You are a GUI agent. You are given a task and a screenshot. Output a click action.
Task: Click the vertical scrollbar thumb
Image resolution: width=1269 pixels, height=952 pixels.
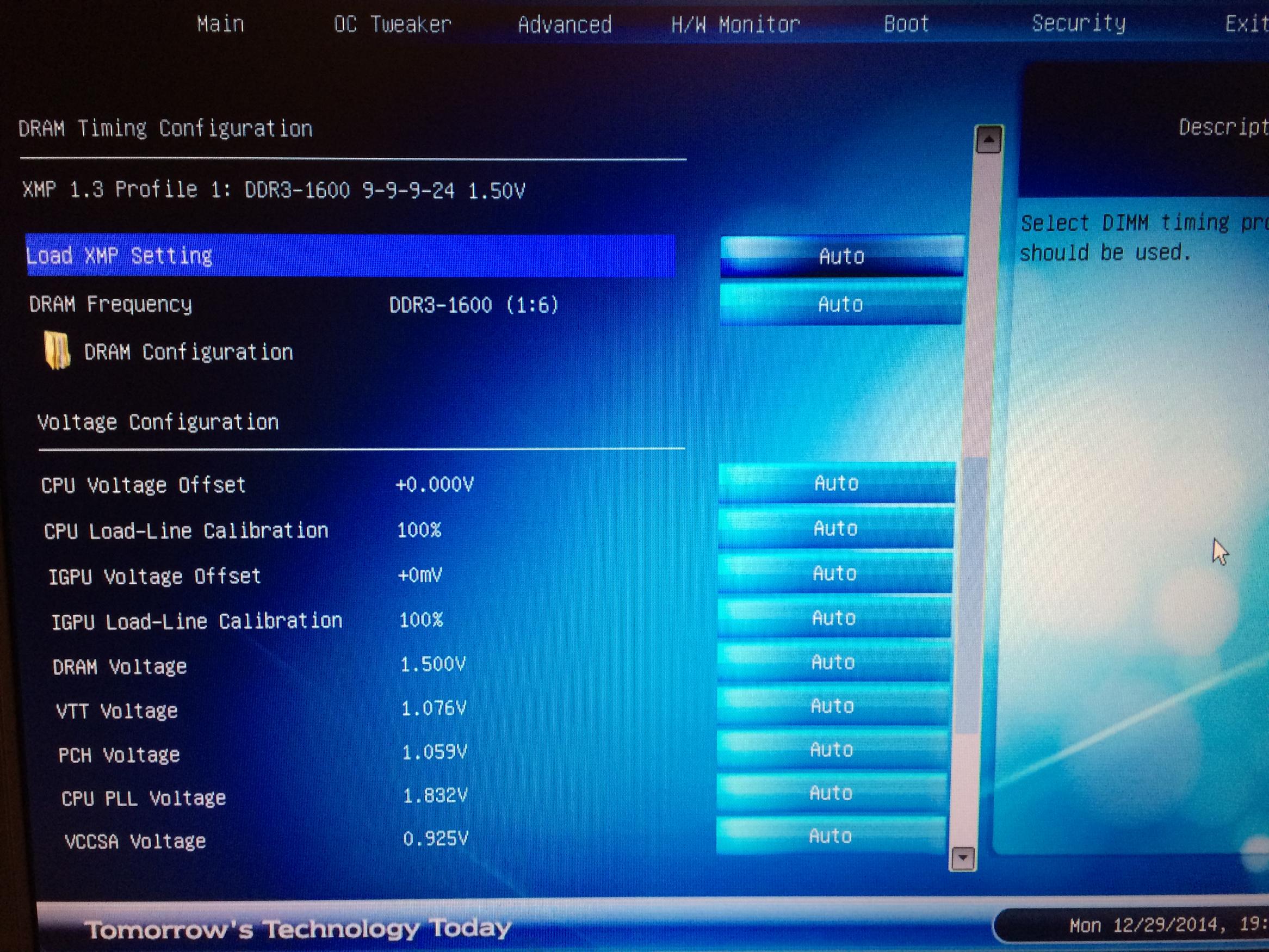click(973, 594)
